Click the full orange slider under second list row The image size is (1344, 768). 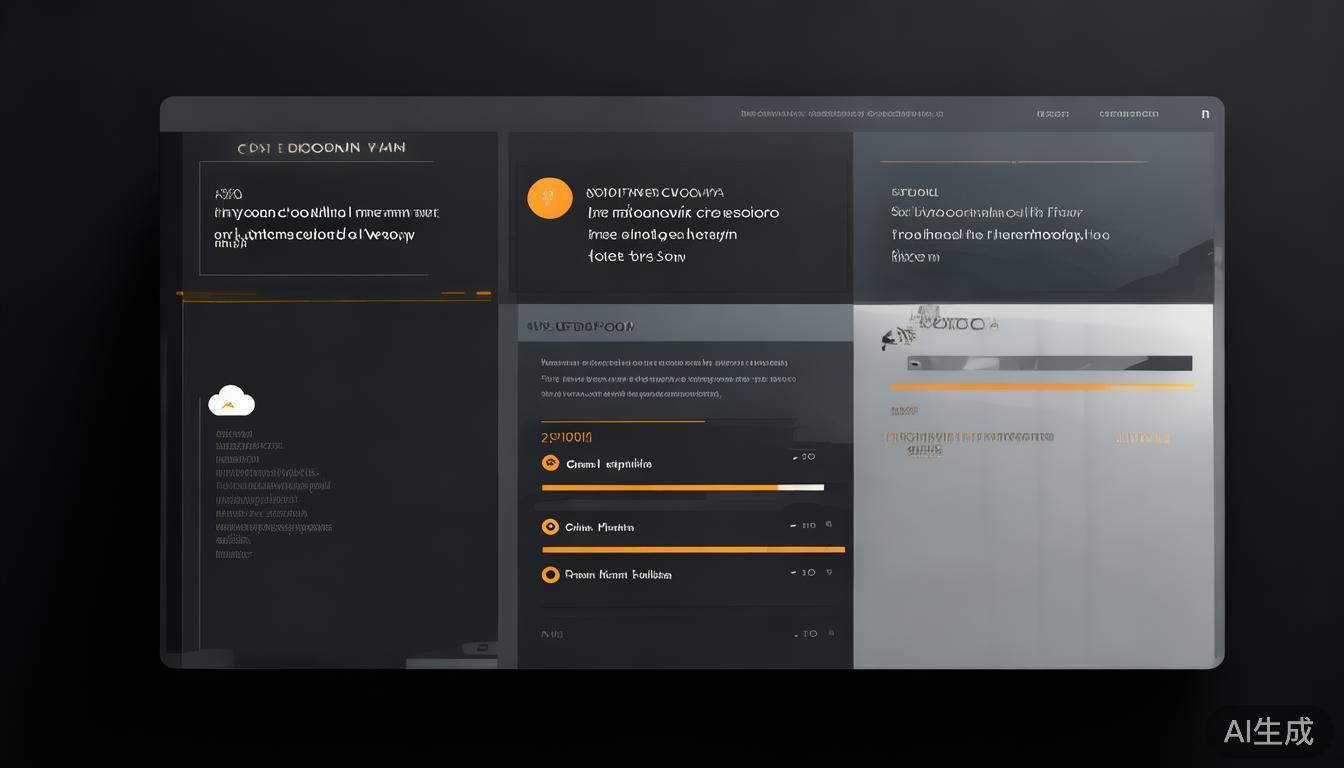(x=692, y=550)
